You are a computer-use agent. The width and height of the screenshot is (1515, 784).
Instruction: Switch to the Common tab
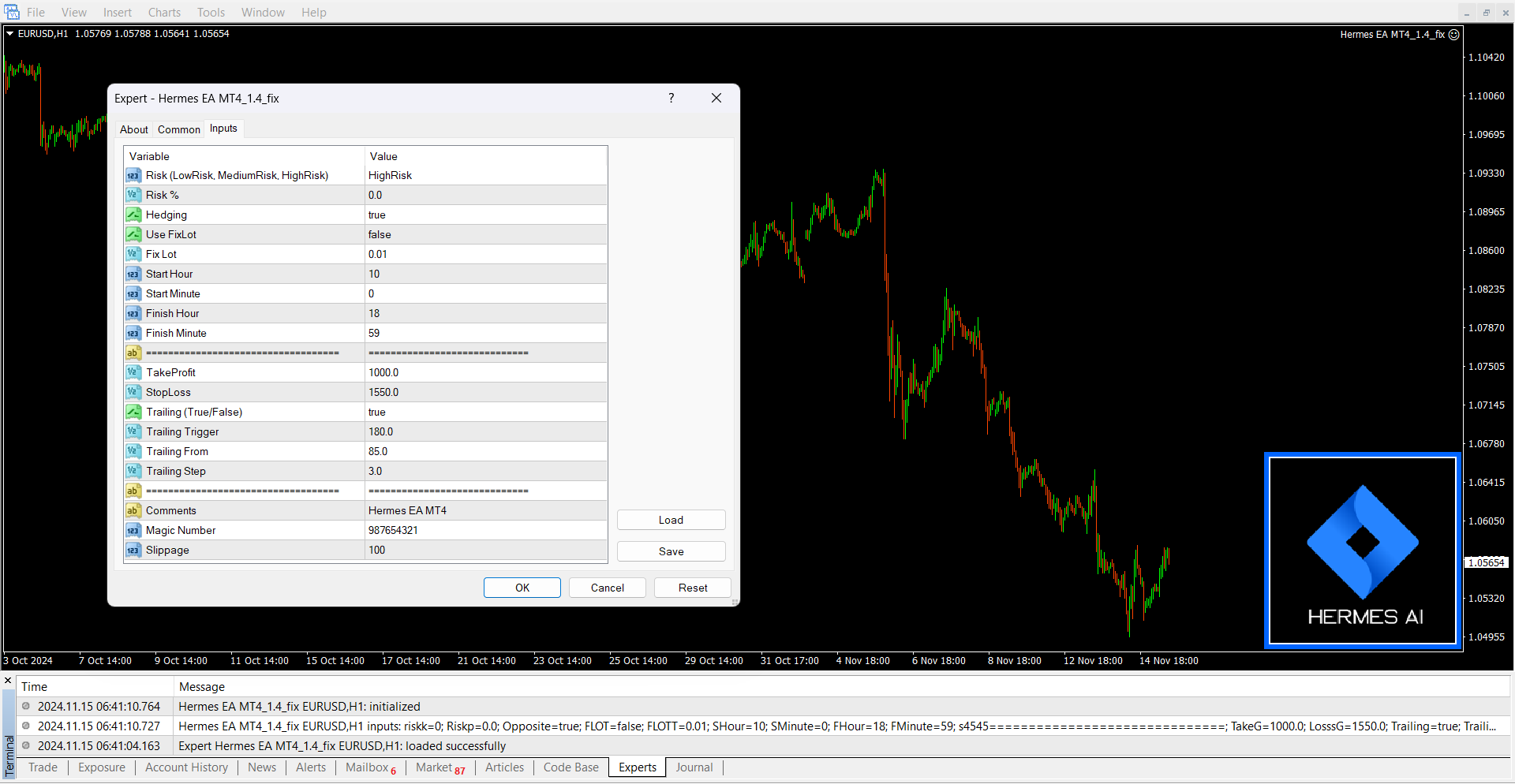click(x=178, y=129)
